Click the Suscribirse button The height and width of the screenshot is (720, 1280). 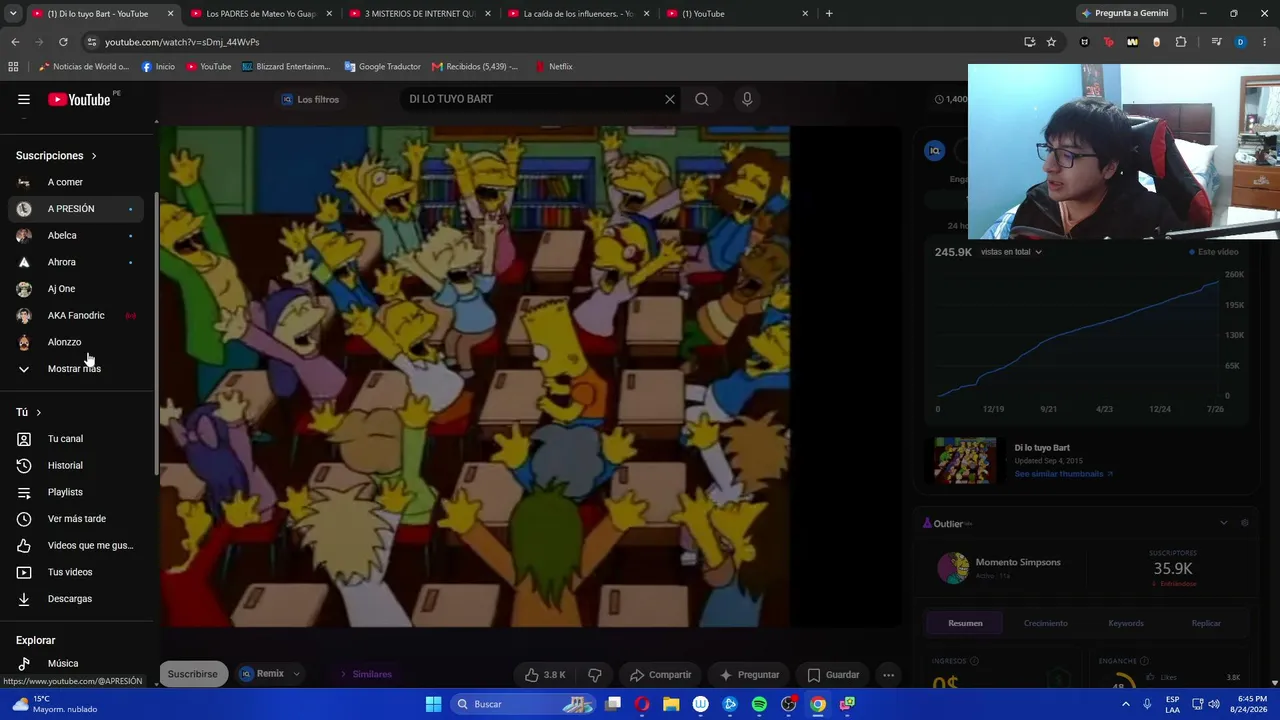(192, 674)
